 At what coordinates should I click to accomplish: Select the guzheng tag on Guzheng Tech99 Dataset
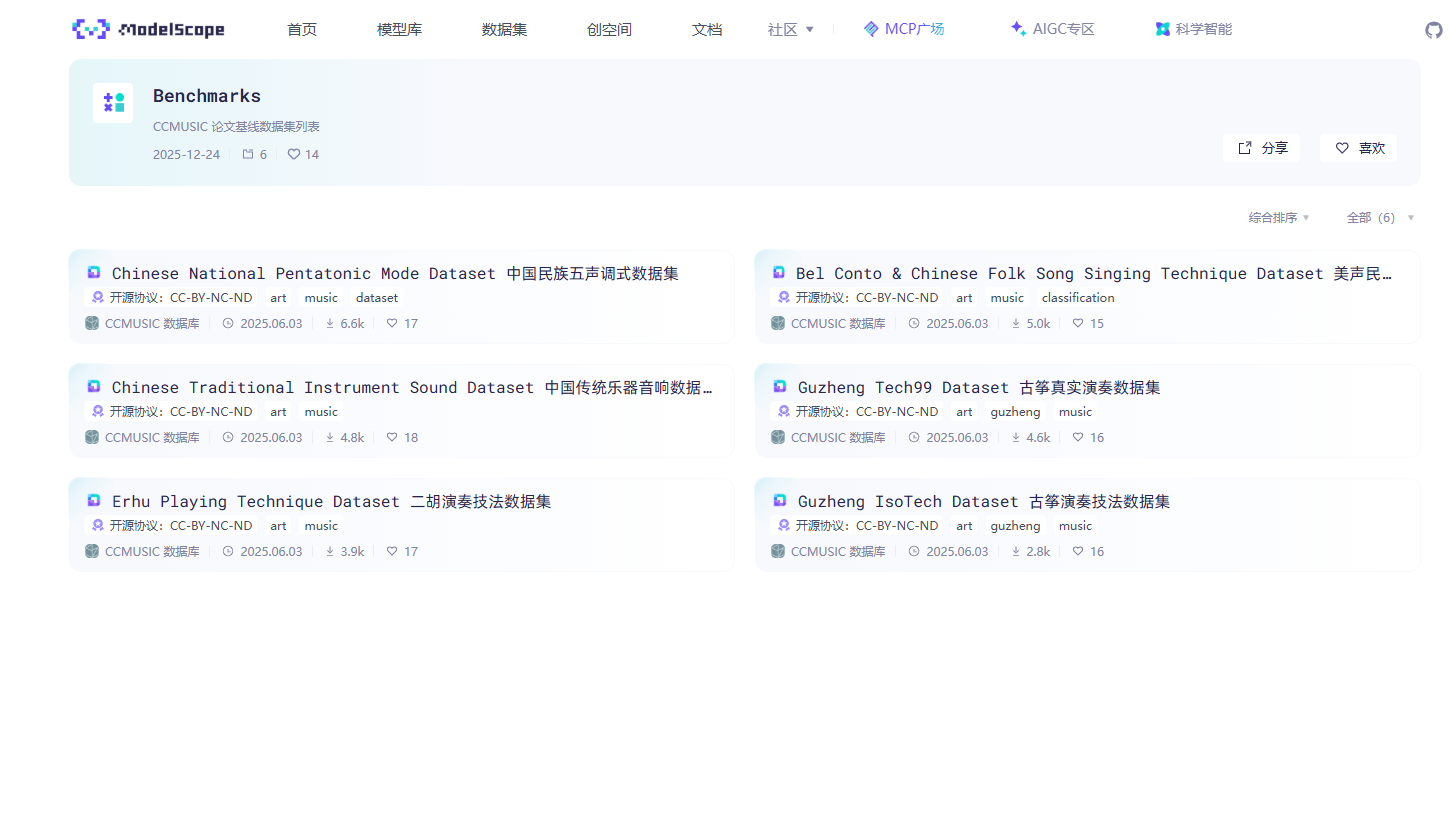[x=1015, y=411]
